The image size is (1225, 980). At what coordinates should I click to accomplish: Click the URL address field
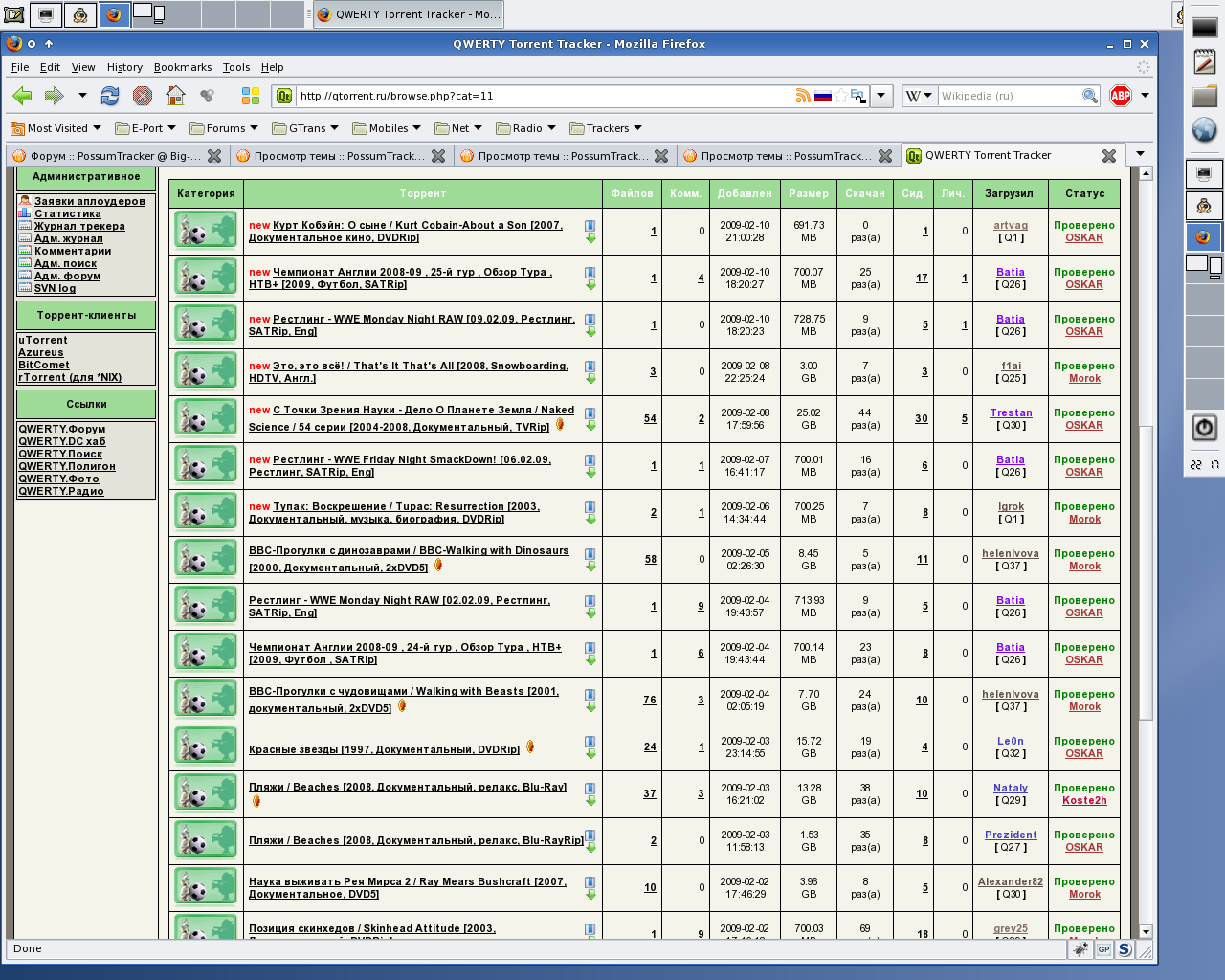click(x=536, y=96)
